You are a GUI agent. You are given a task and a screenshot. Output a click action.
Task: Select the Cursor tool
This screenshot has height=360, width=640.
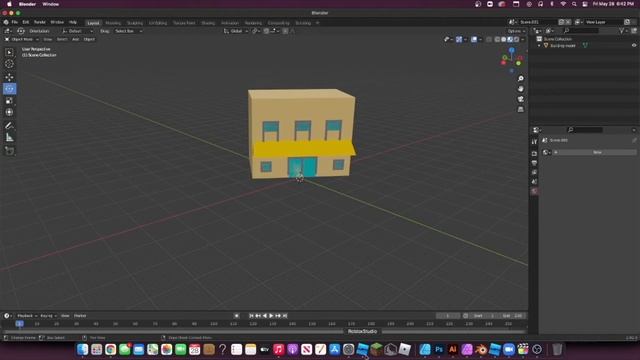[9, 64]
